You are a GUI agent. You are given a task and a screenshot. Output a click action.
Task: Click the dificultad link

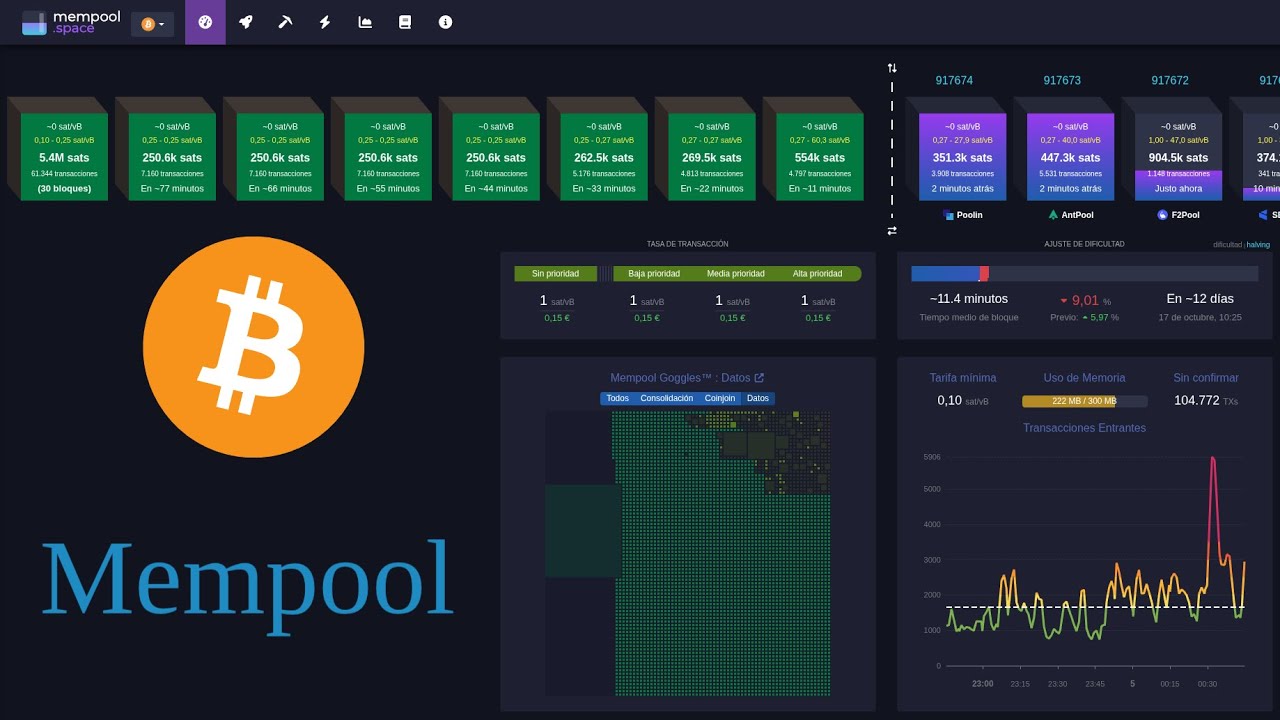click(x=1227, y=244)
